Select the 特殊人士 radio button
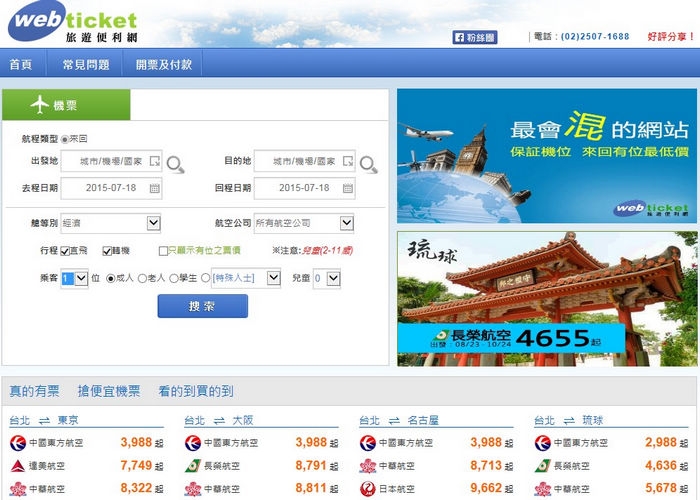The height and width of the screenshot is (500, 700). pos(205,278)
